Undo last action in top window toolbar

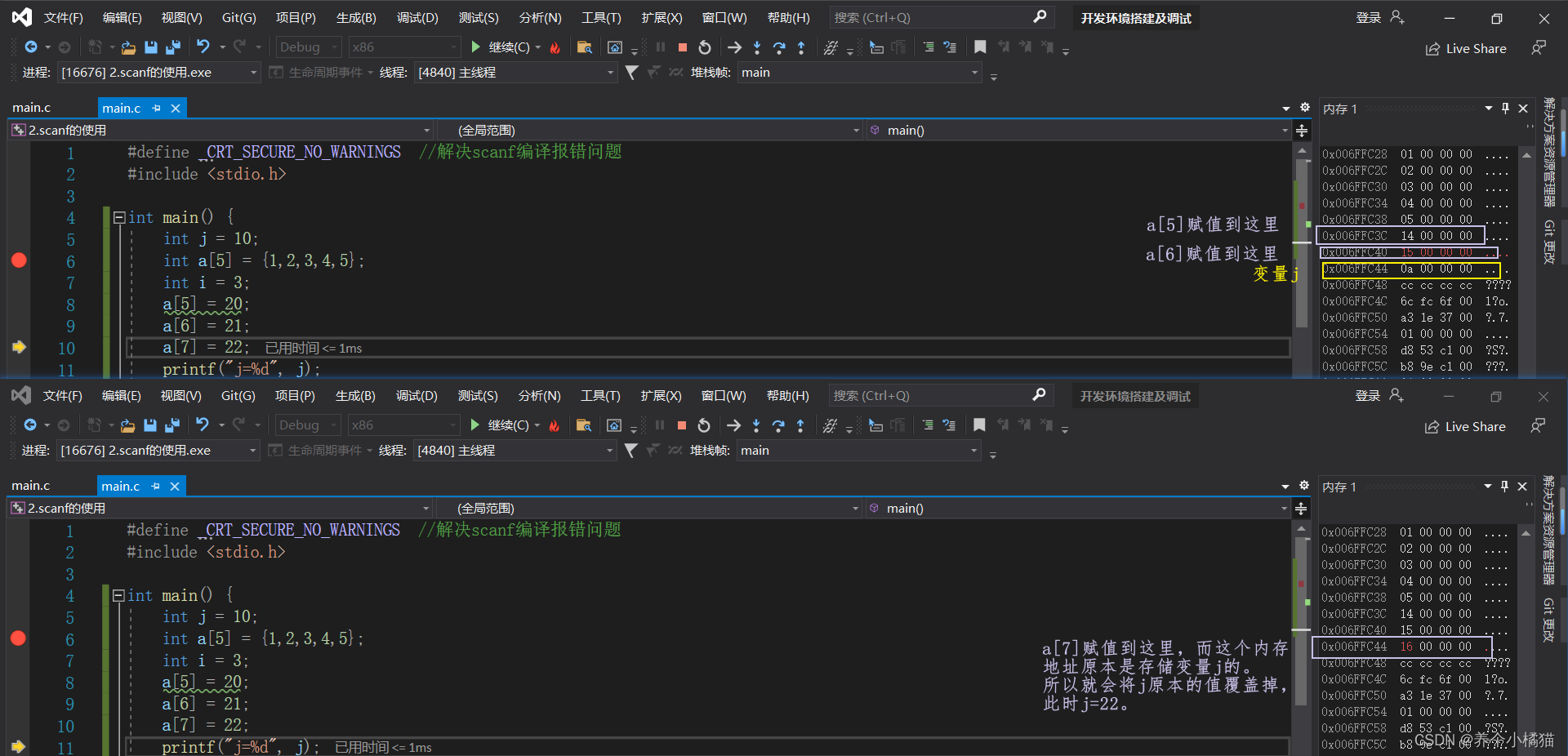[203, 47]
